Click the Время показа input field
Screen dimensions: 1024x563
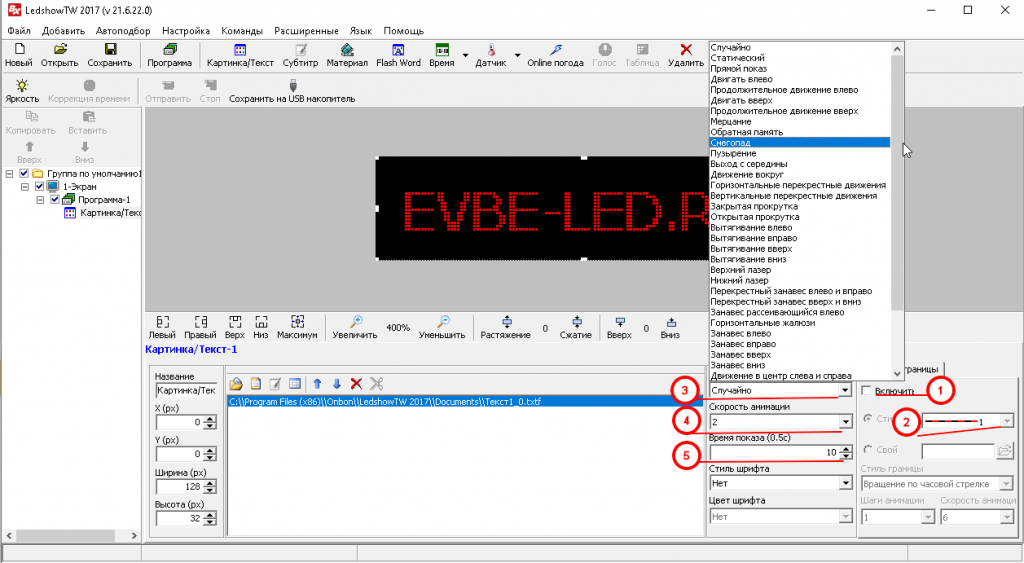[775, 453]
